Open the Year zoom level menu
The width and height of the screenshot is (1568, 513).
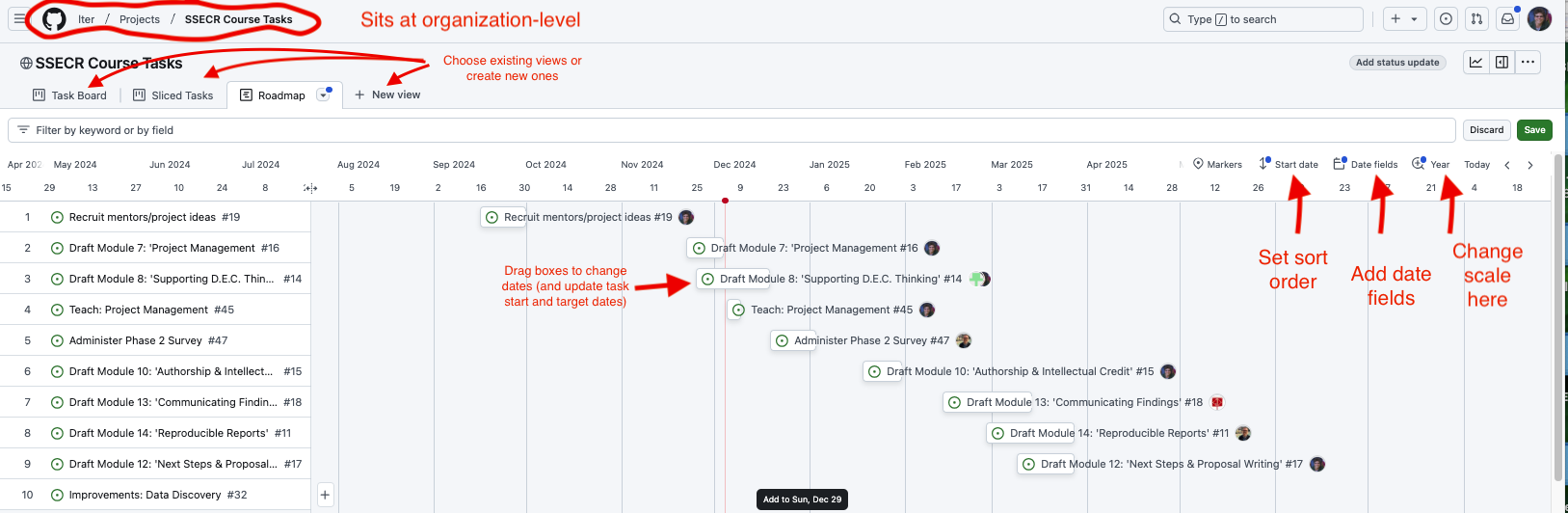pyautogui.click(x=1431, y=165)
